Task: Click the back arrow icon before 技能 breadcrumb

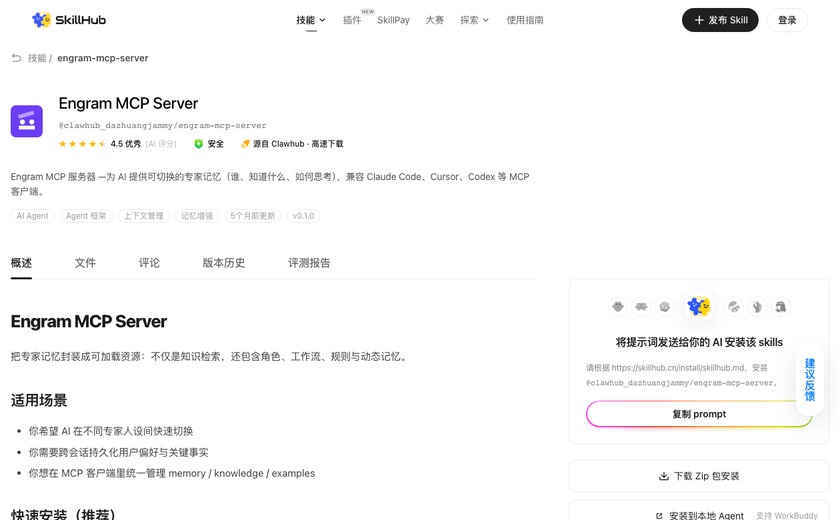Action: [x=17, y=58]
